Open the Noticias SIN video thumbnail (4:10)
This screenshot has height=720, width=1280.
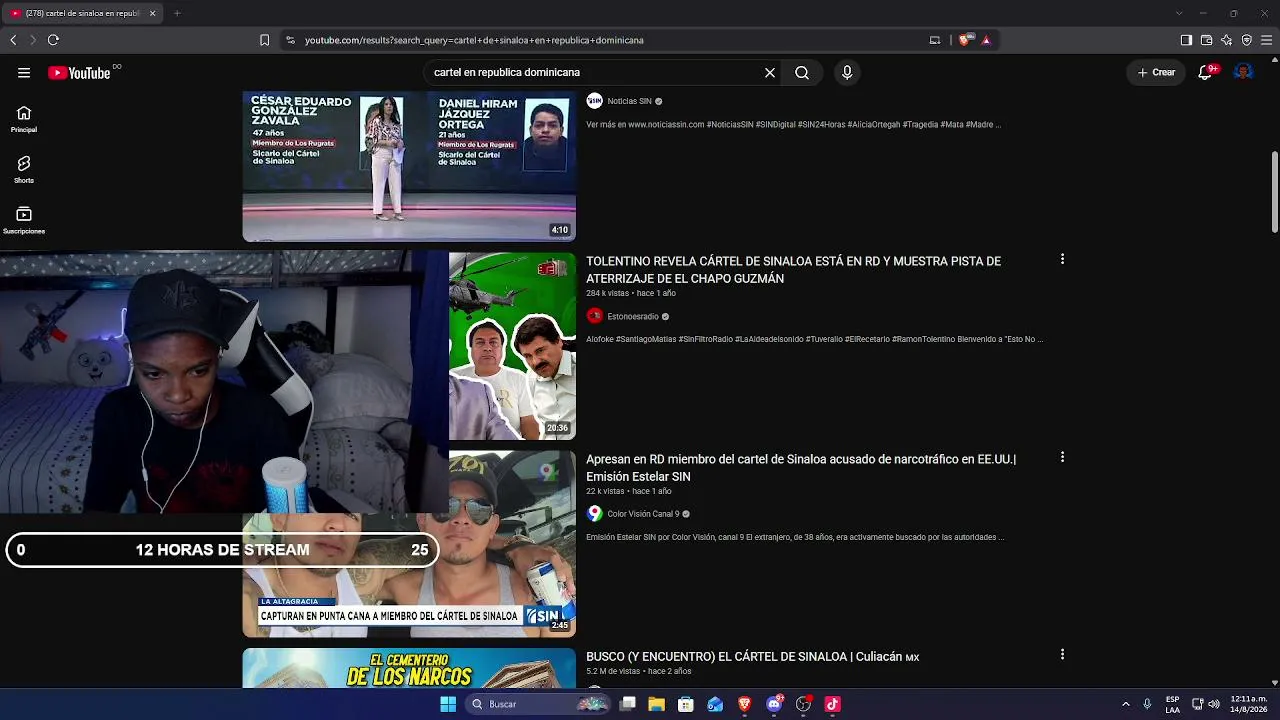409,166
